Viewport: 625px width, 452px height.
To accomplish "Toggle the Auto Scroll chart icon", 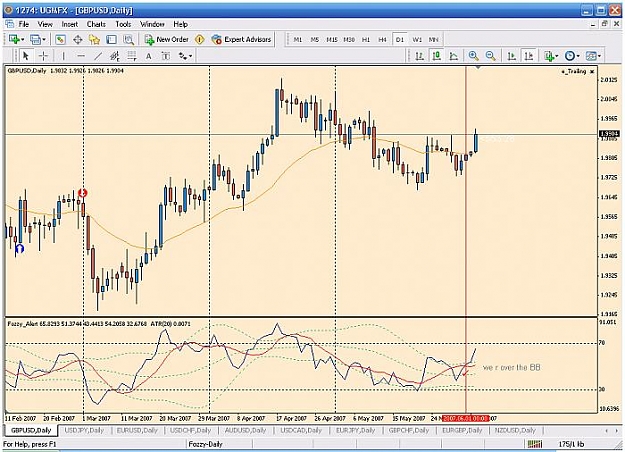I will pyautogui.click(x=511, y=56).
